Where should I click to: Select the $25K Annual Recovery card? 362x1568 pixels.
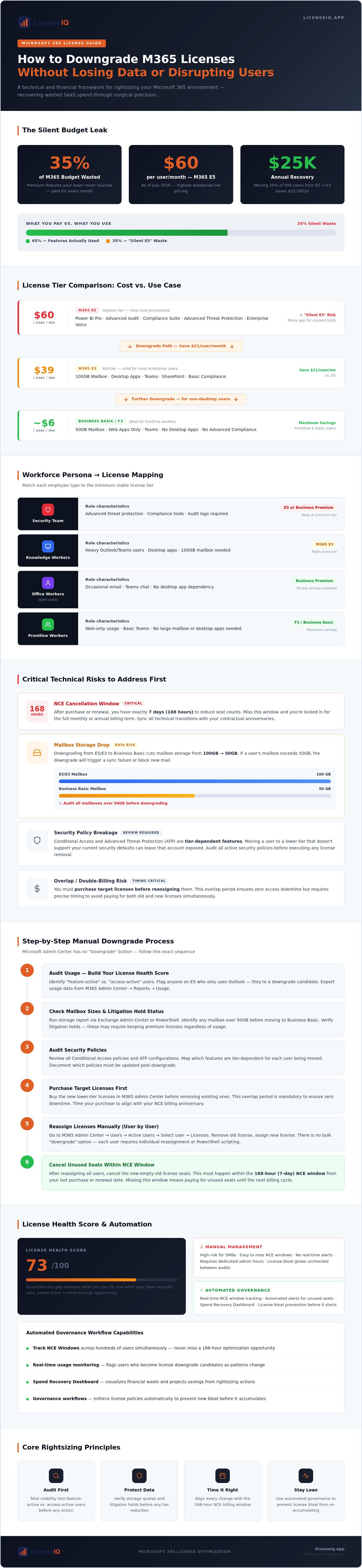(x=293, y=174)
